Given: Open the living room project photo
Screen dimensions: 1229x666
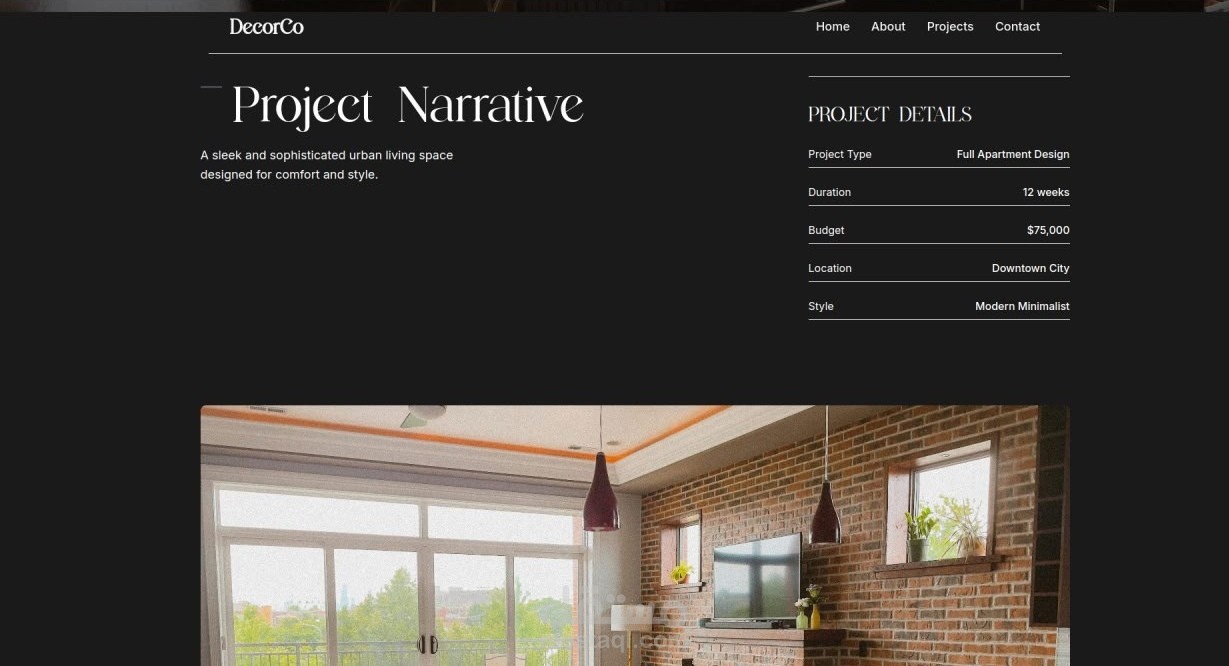Looking at the screenshot, I should [635, 535].
